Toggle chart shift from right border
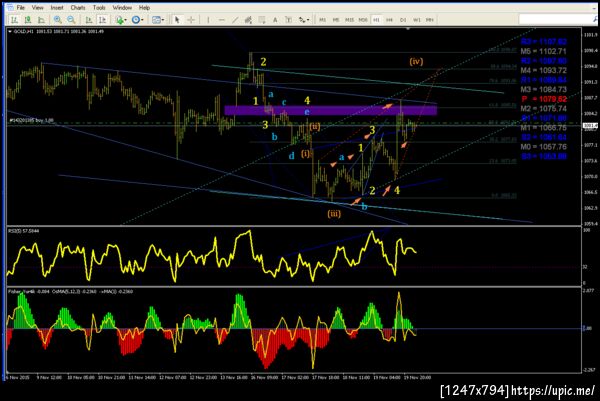The image size is (600, 401). (102, 20)
